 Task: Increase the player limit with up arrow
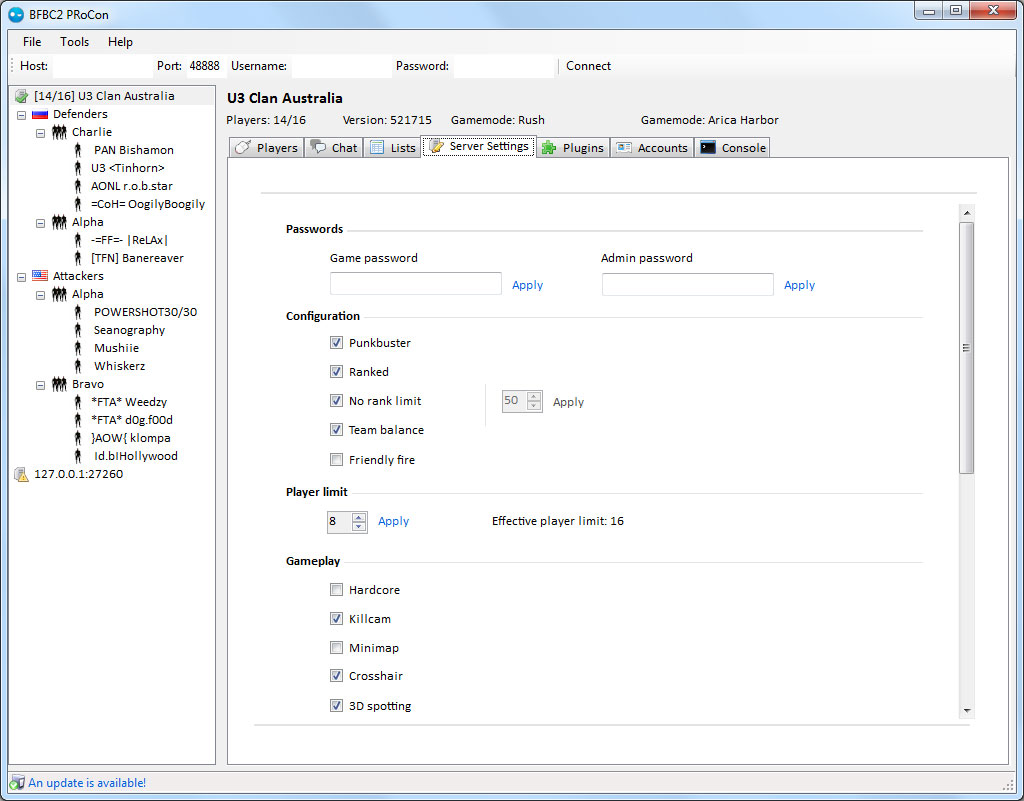click(x=359, y=517)
